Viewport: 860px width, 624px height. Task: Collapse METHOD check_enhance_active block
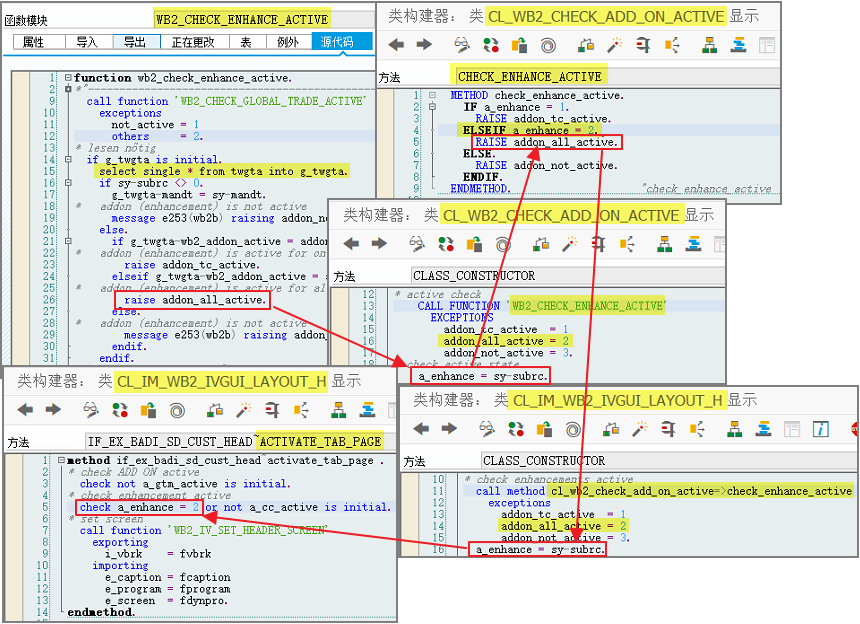coord(432,95)
